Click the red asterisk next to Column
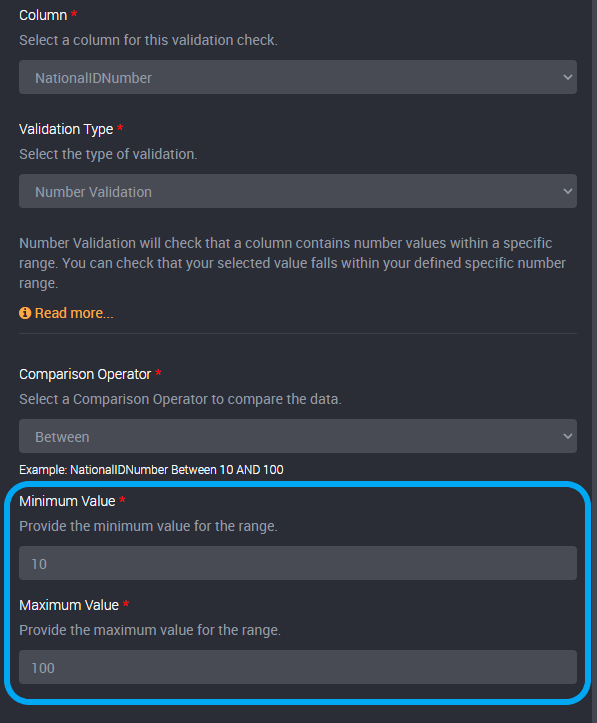The width and height of the screenshot is (597, 723). 74,13
